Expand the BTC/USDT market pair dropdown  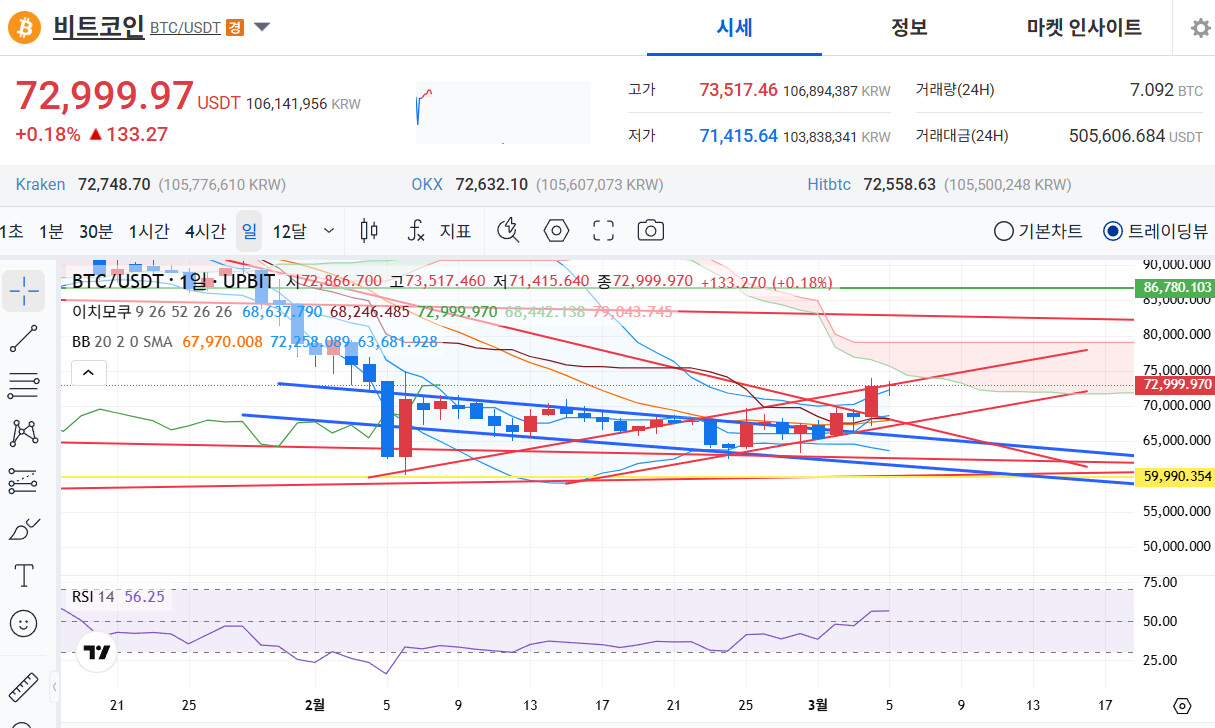[262, 27]
